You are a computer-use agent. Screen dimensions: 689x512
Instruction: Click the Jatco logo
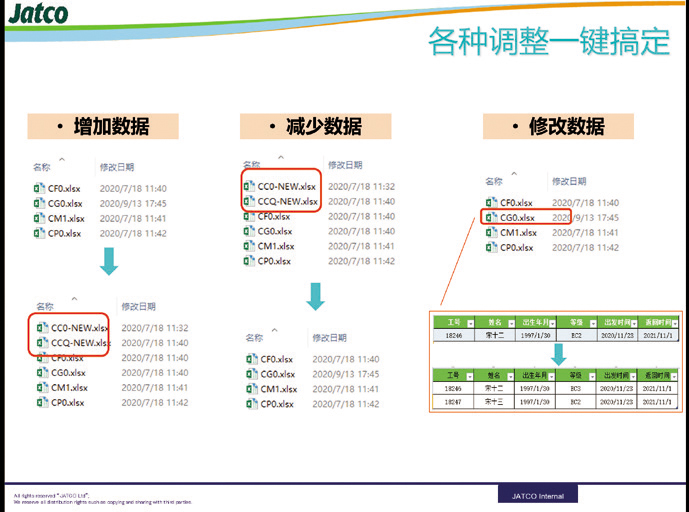pyautogui.click(x=38, y=14)
